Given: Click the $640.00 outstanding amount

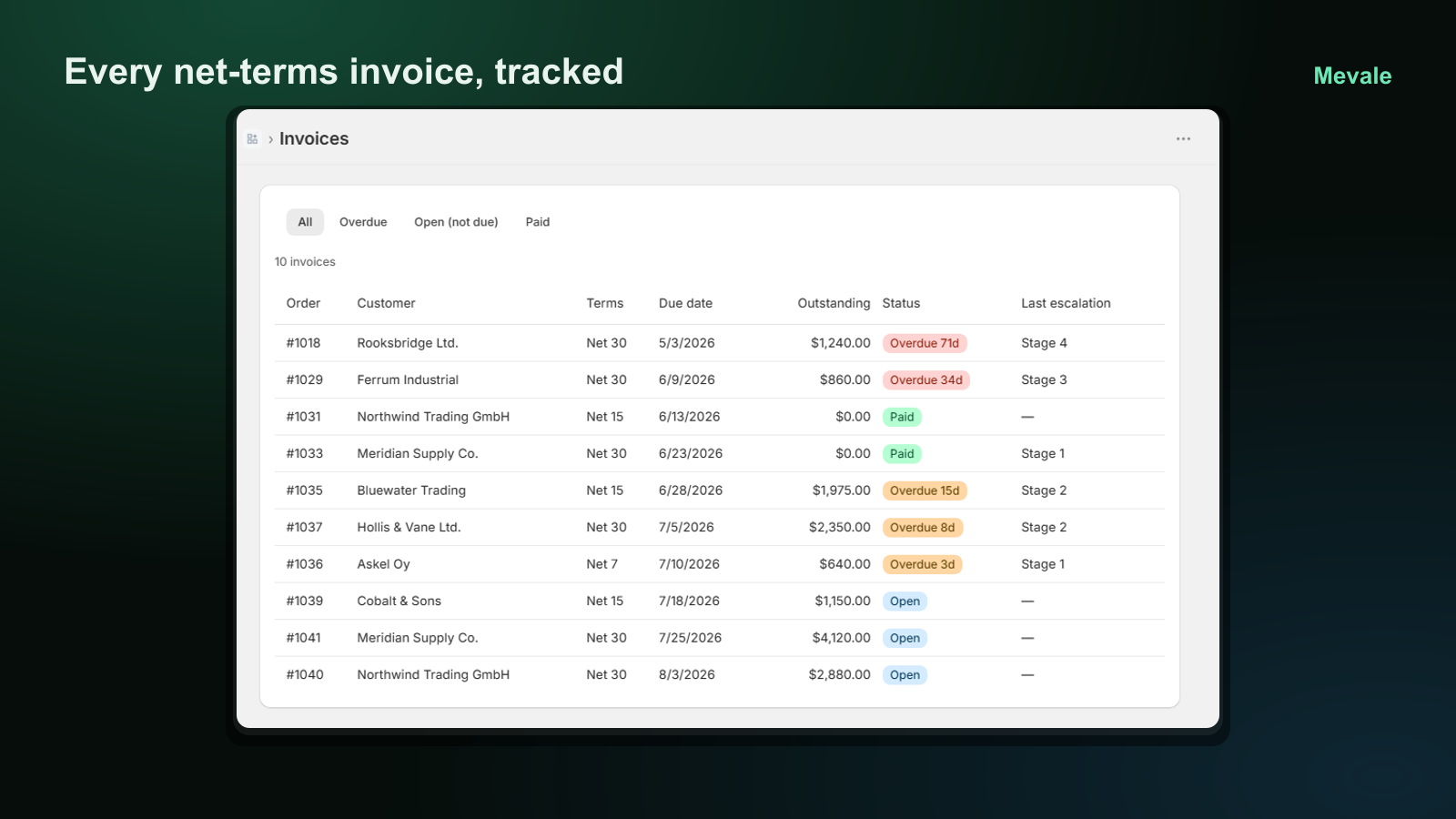Looking at the screenshot, I should 844,564.
